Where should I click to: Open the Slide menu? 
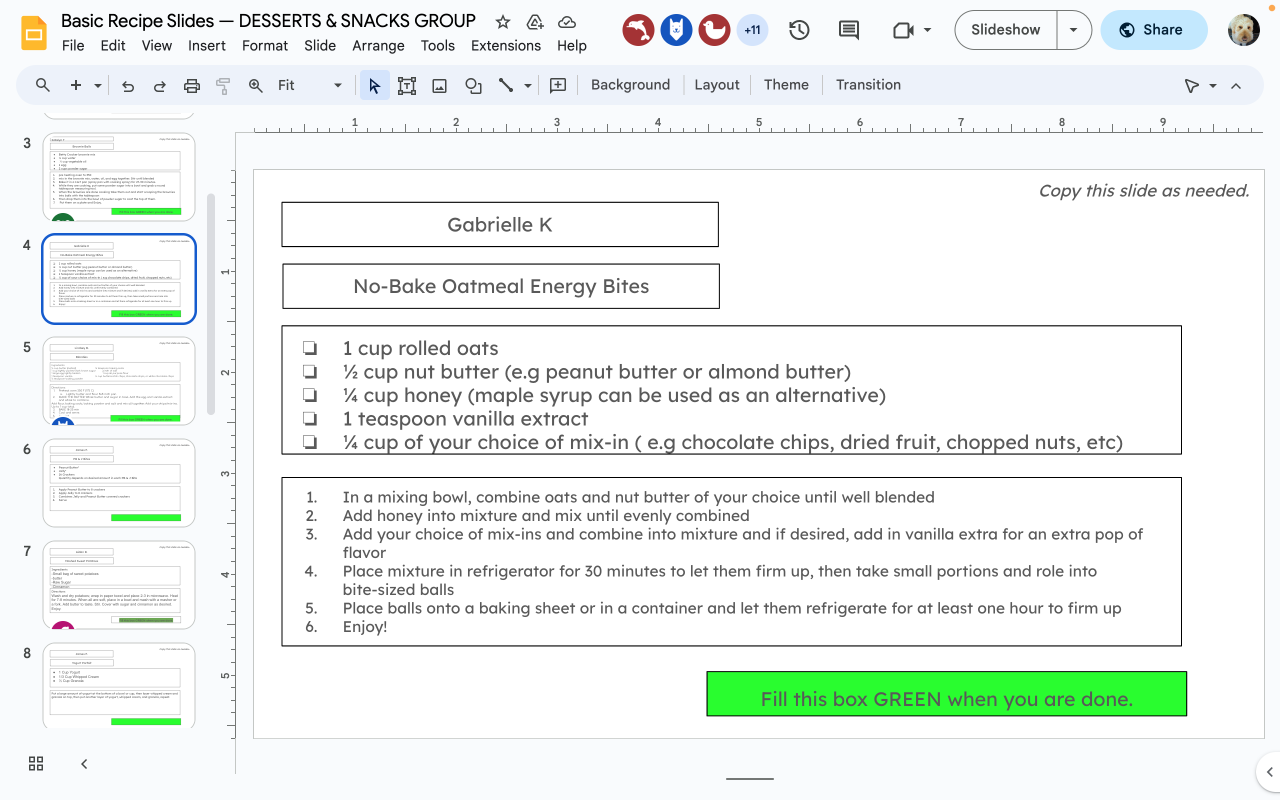click(320, 45)
